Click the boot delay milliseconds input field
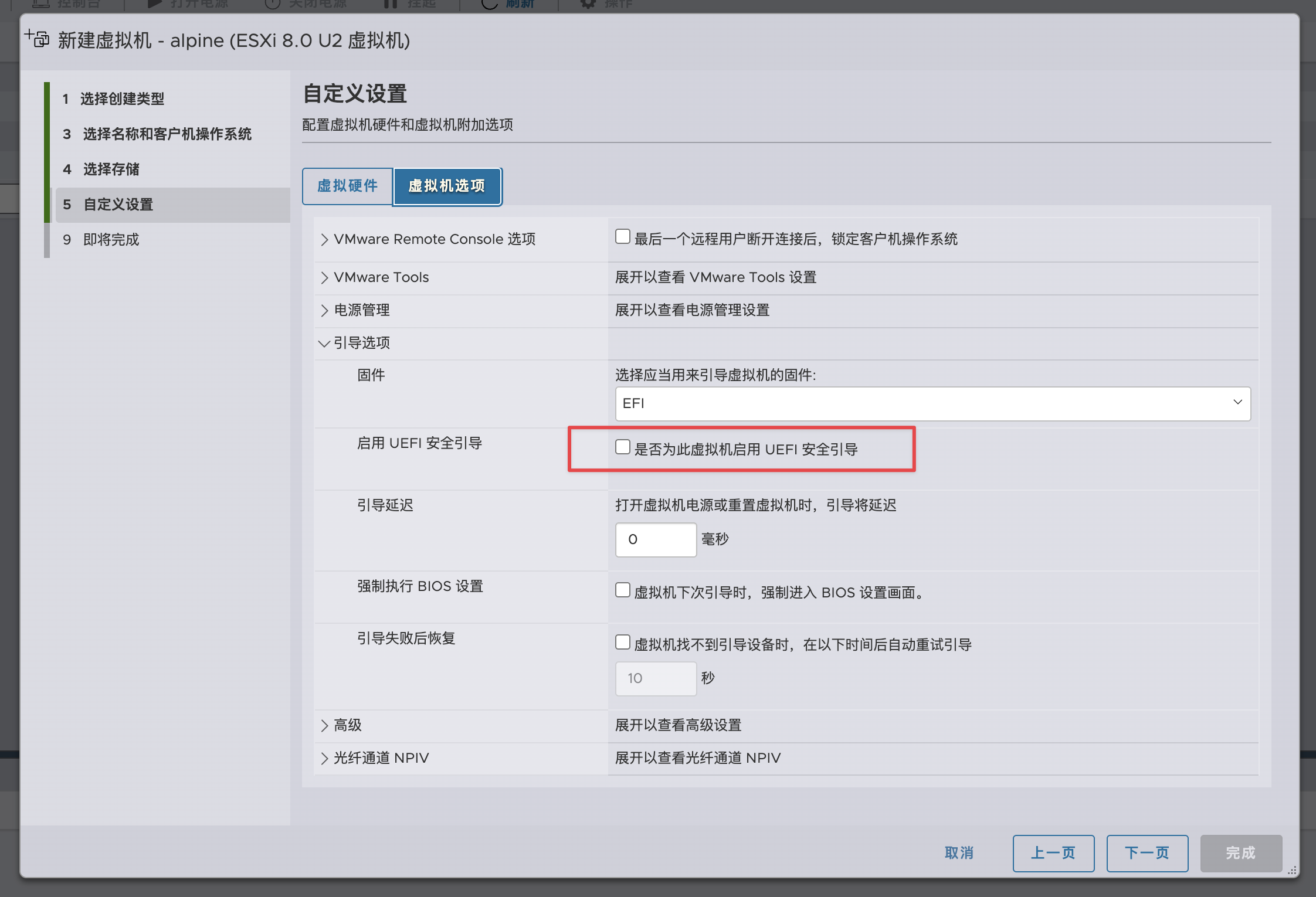The width and height of the screenshot is (1316, 897). point(656,539)
